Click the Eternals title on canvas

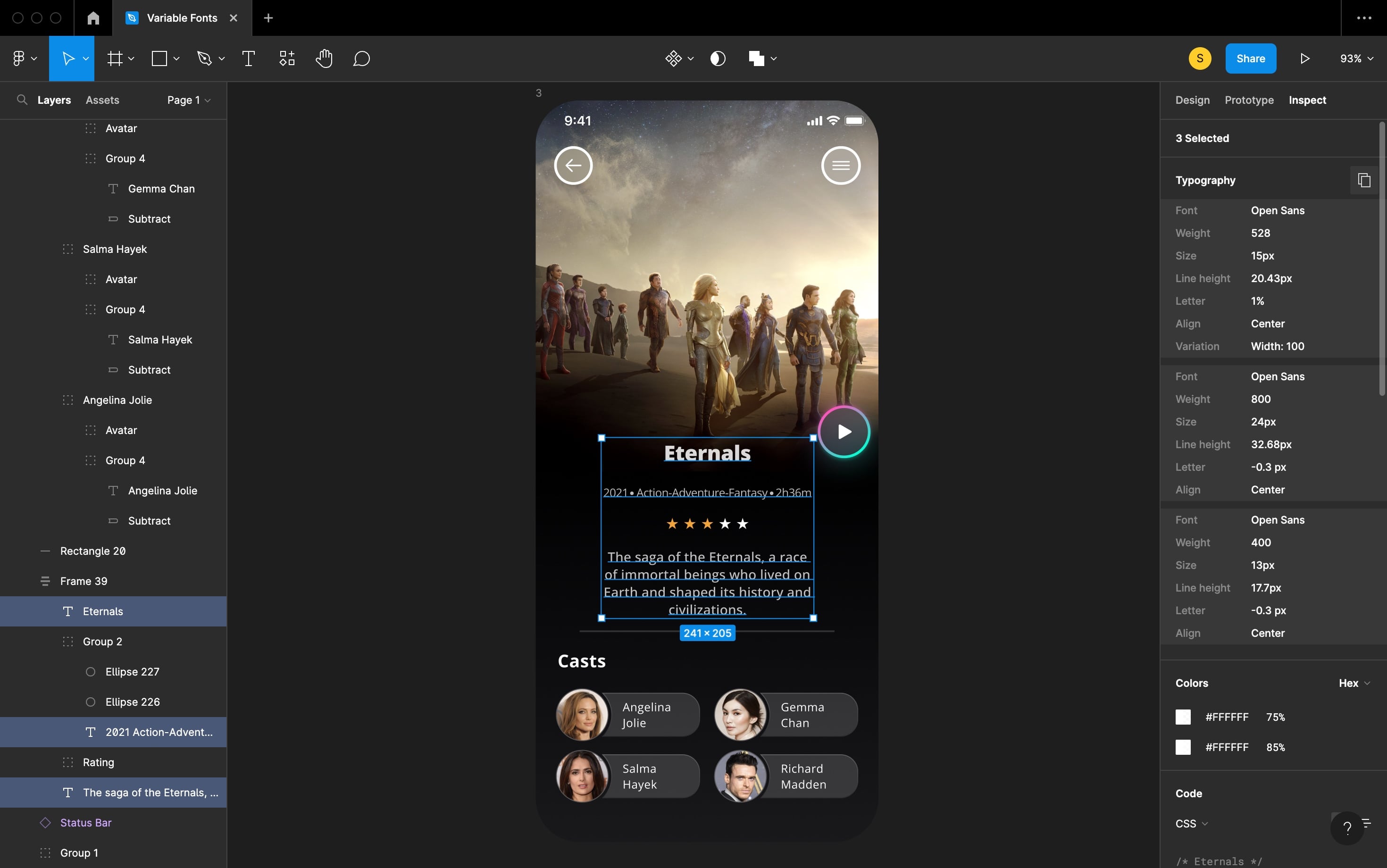point(707,453)
